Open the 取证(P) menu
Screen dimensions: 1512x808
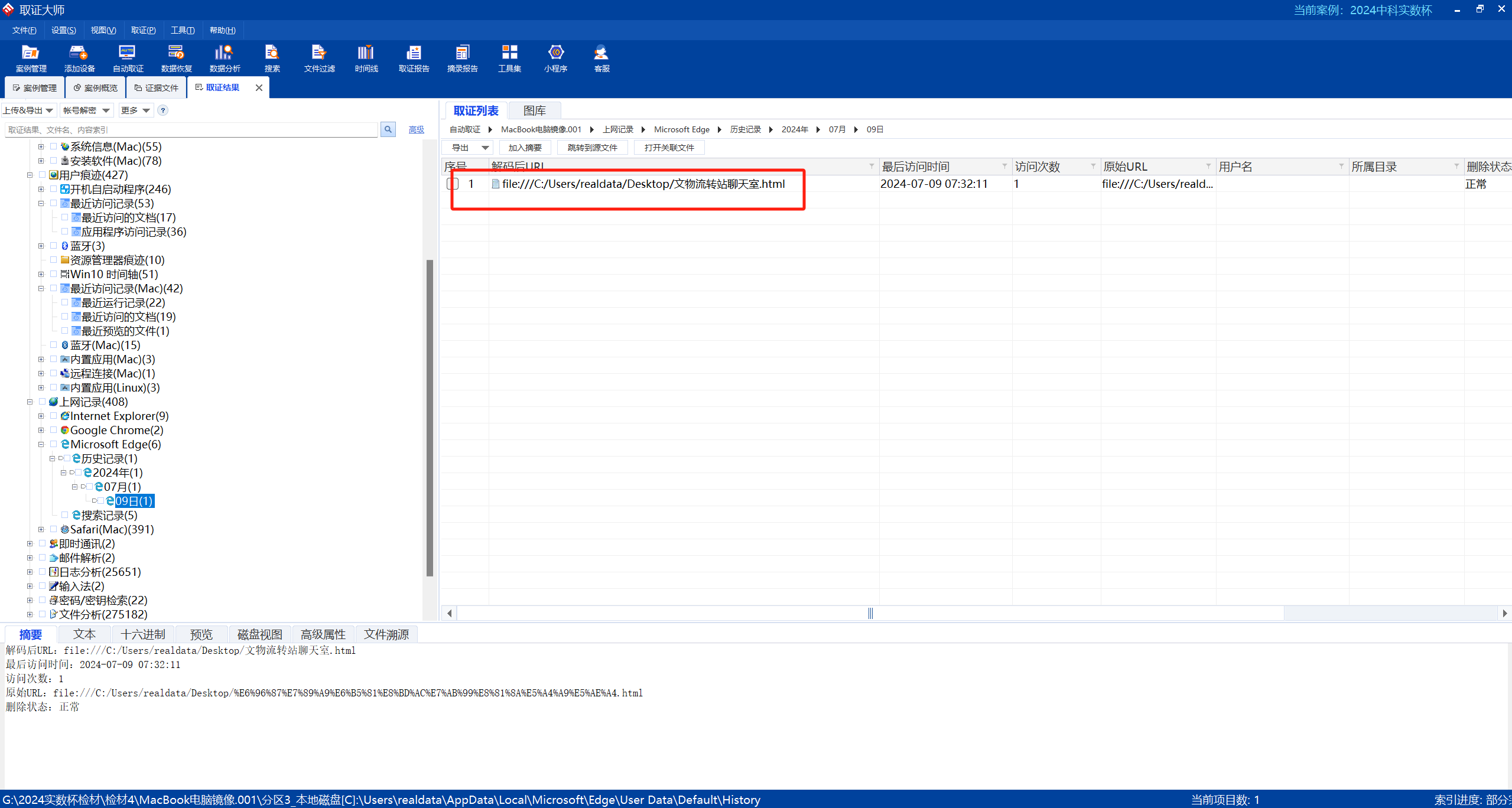pos(143,30)
